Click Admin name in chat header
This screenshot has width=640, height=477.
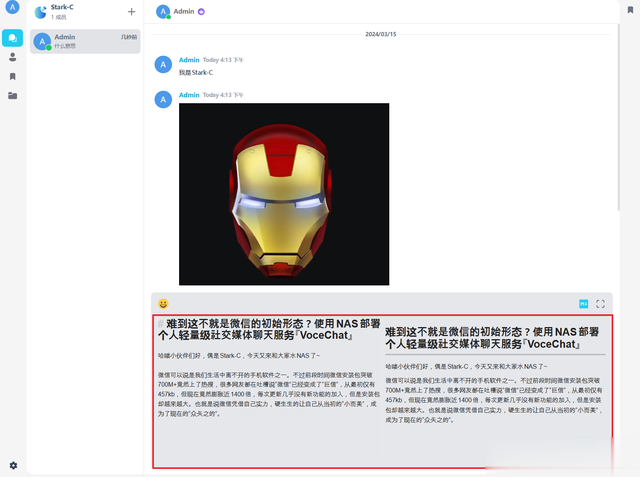point(184,11)
